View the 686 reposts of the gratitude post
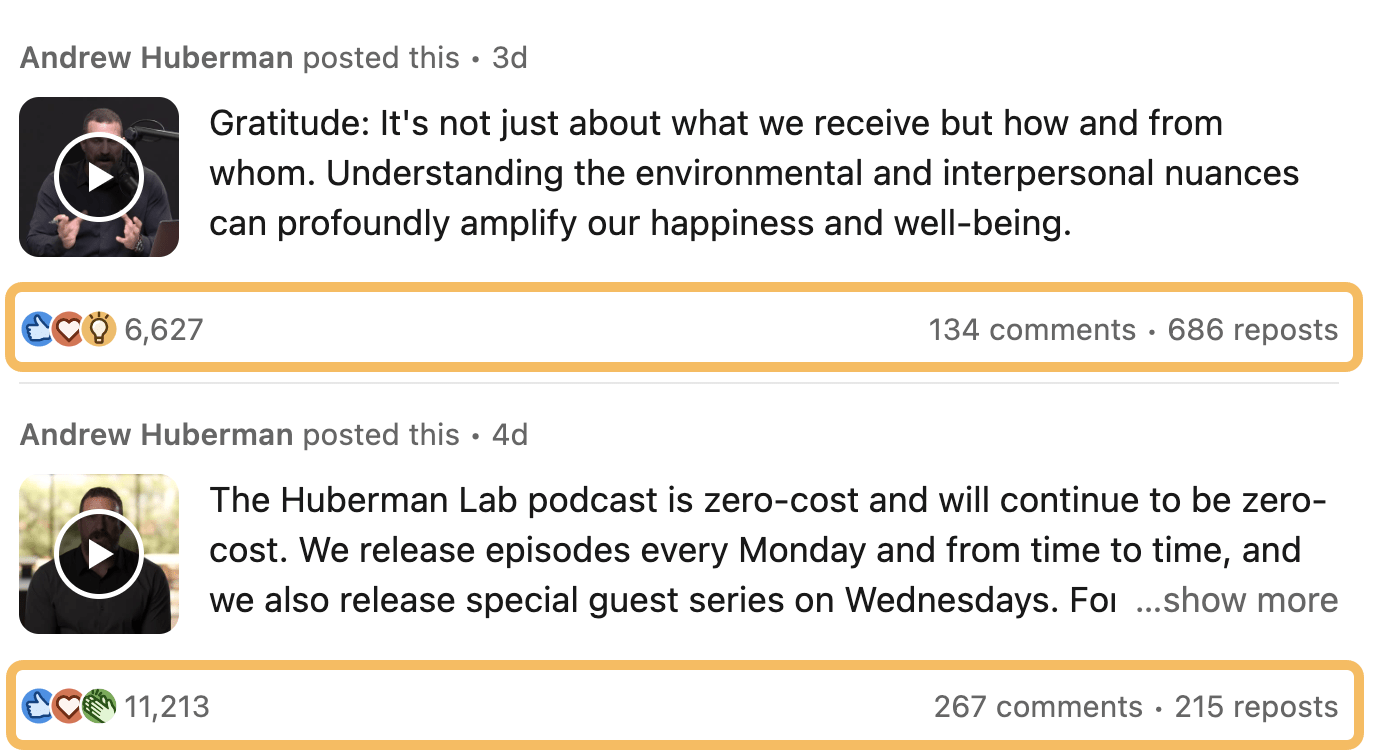Screen dimensions: 1382x752 (1253, 329)
